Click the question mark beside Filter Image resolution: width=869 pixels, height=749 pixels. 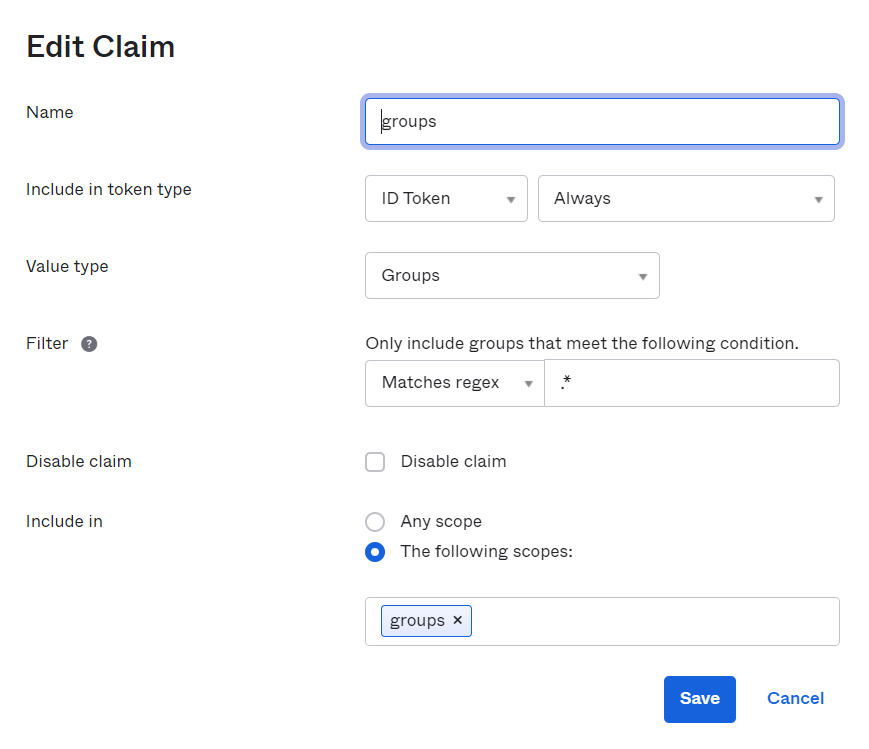89,344
